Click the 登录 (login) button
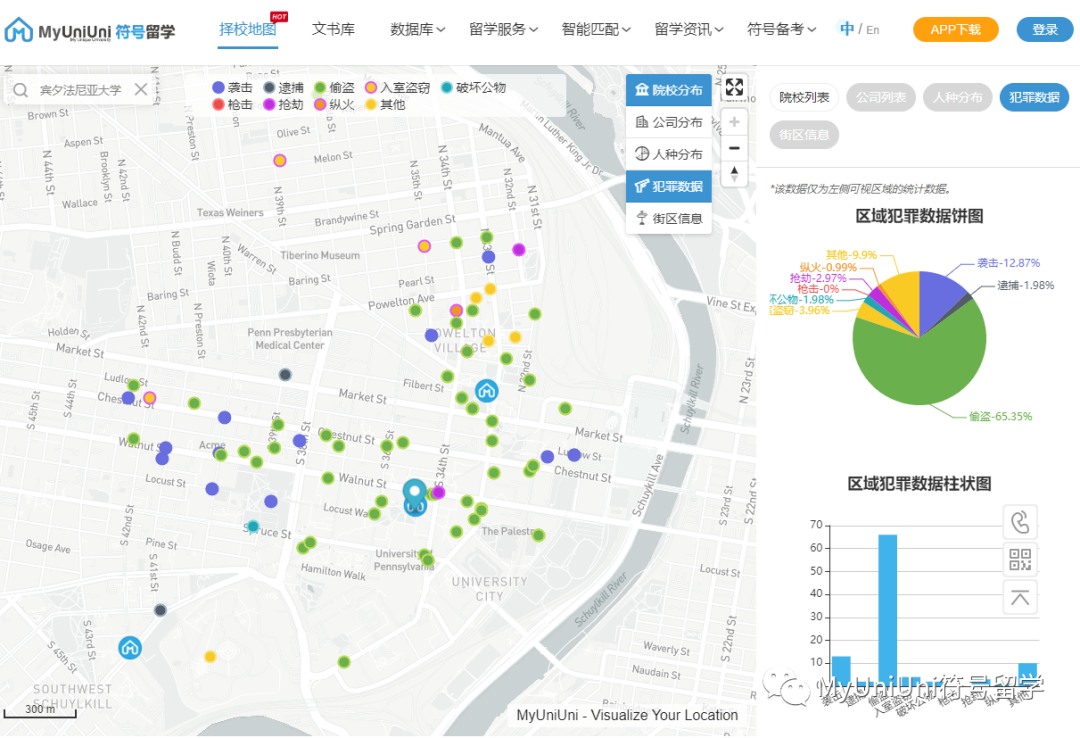The width and height of the screenshot is (1080, 738). (1044, 29)
